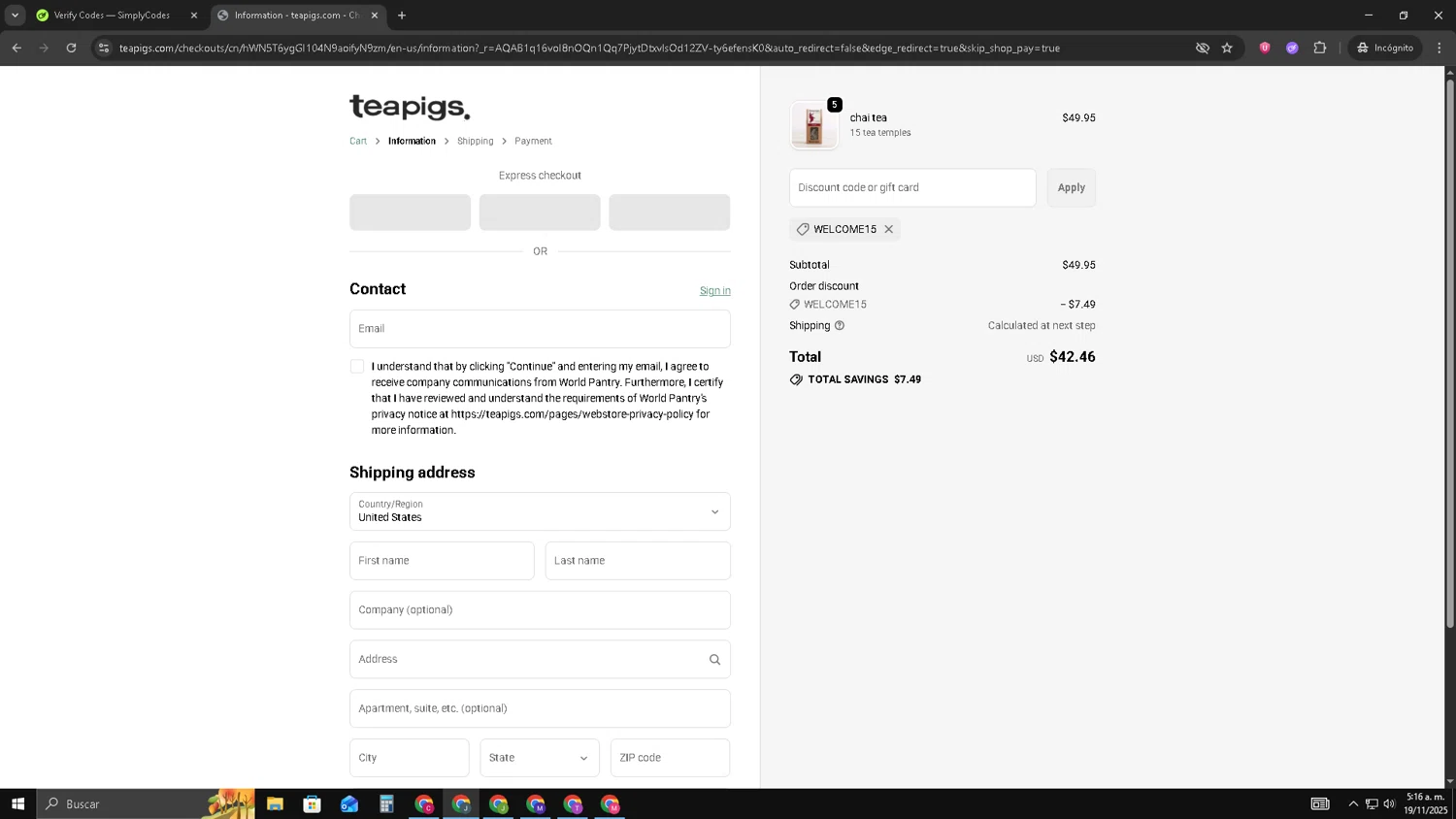
Task: Click the shipping info question mark icon
Action: (x=840, y=326)
